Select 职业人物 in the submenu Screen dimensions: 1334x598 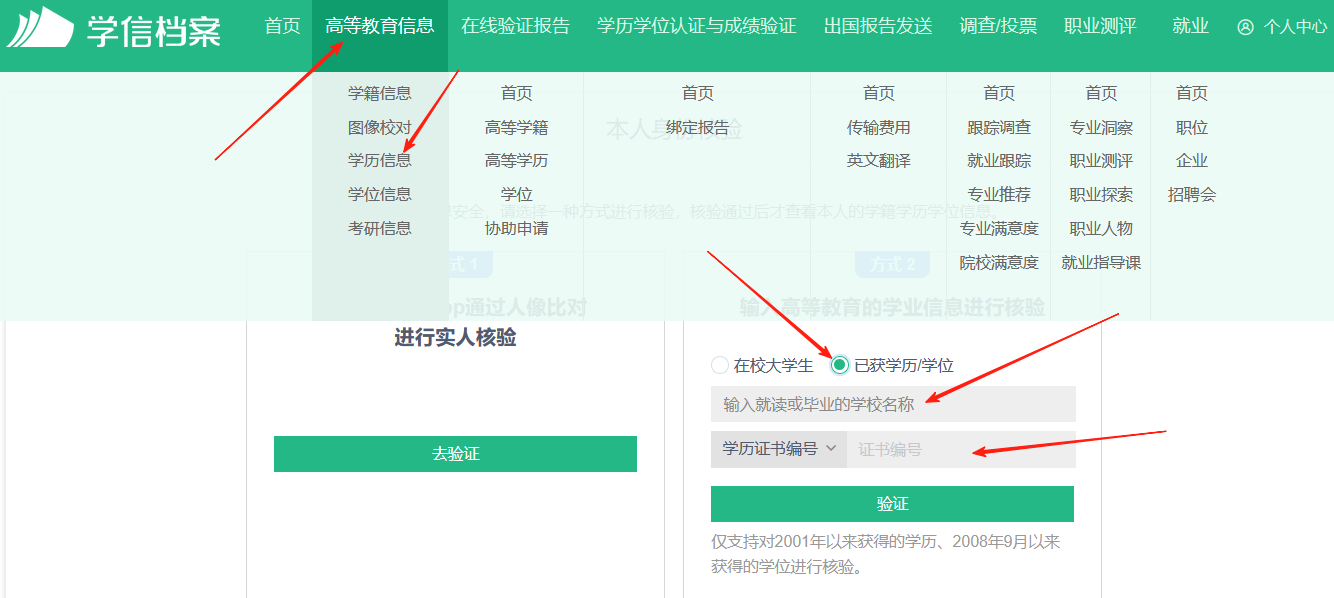tap(1101, 228)
